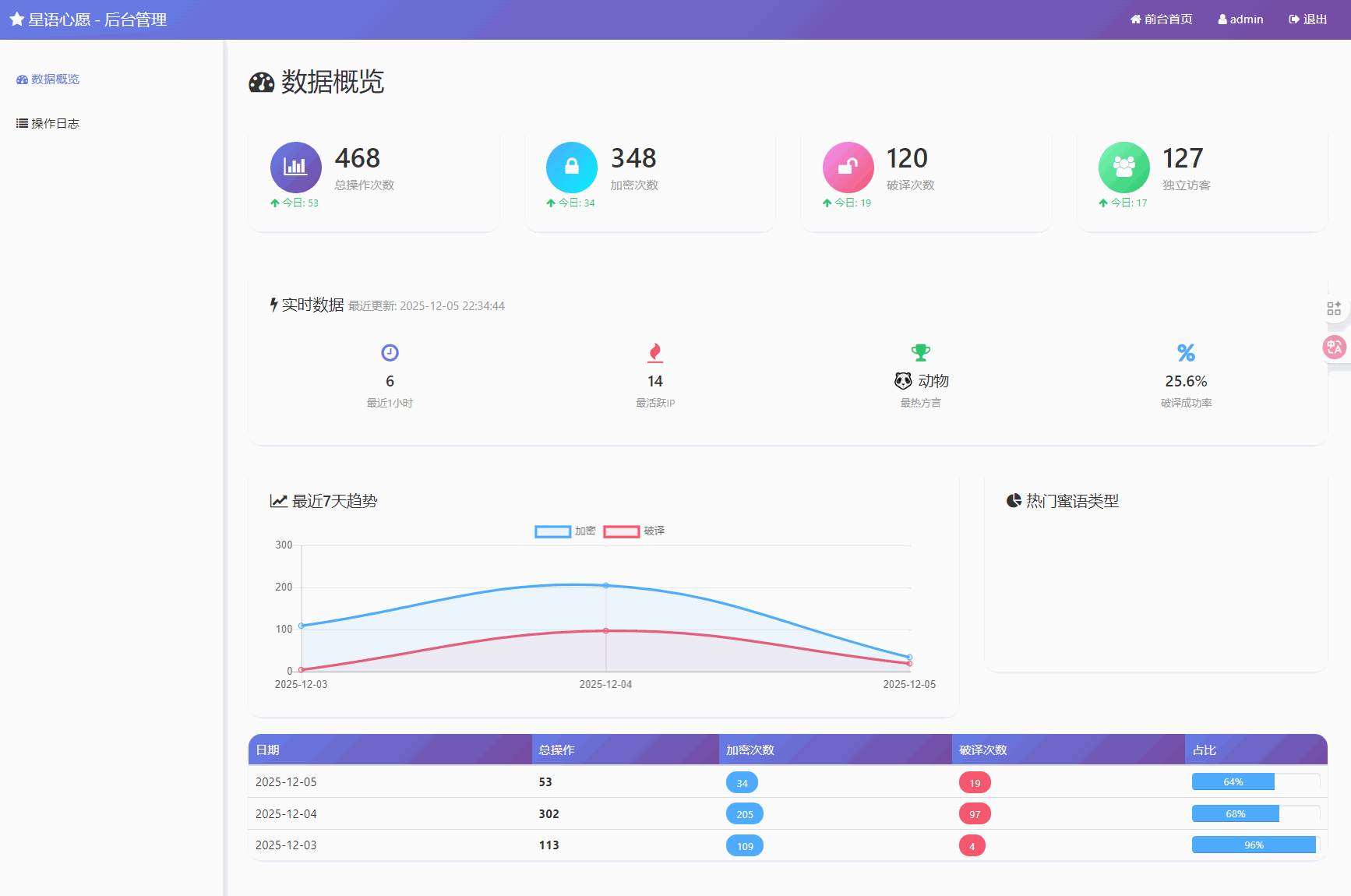Open 数据概览 in the sidebar

click(x=48, y=79)
